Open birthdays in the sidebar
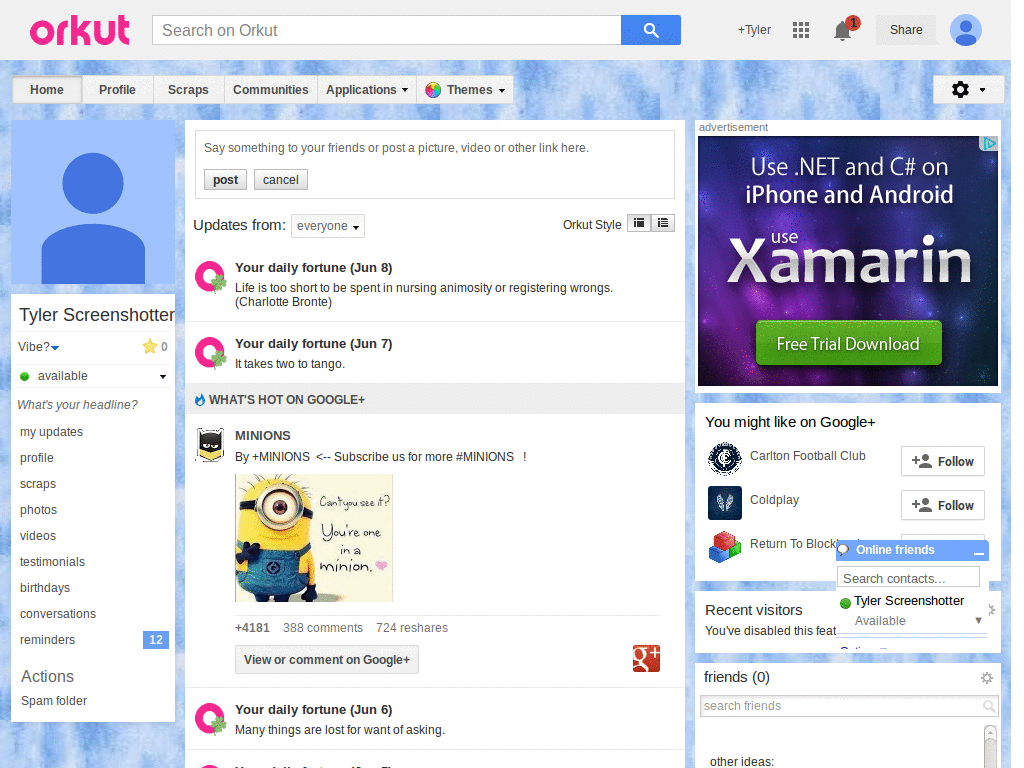The image size is (1024, 768). click(45, 588)
